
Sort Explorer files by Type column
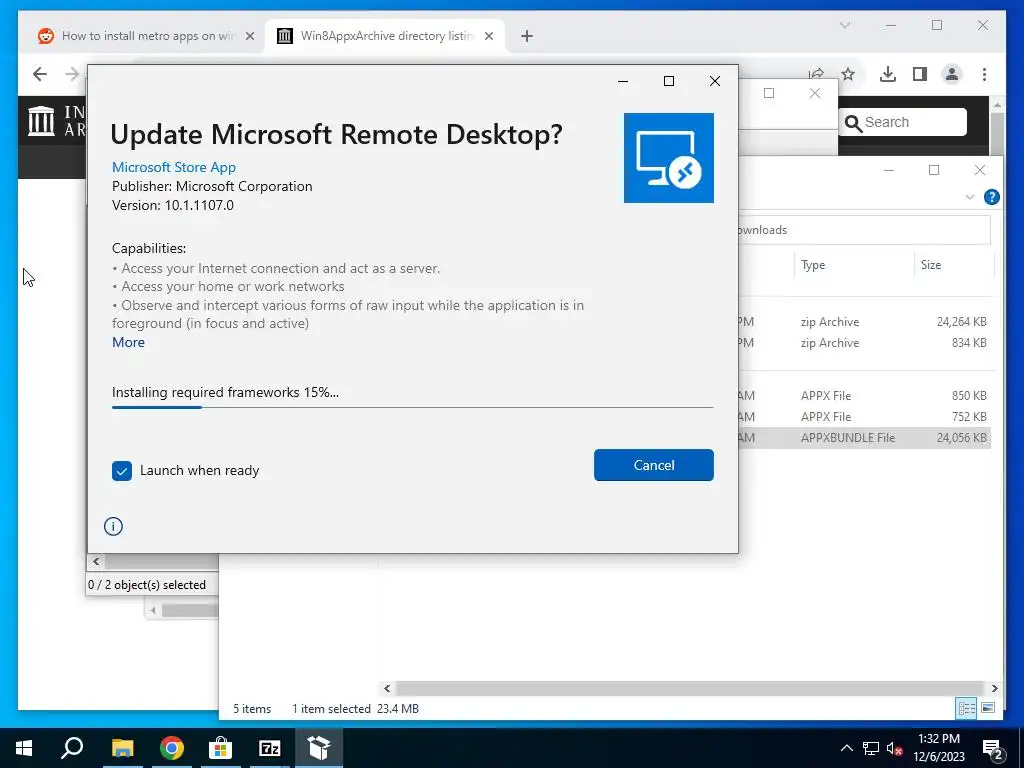coord(854,264)
